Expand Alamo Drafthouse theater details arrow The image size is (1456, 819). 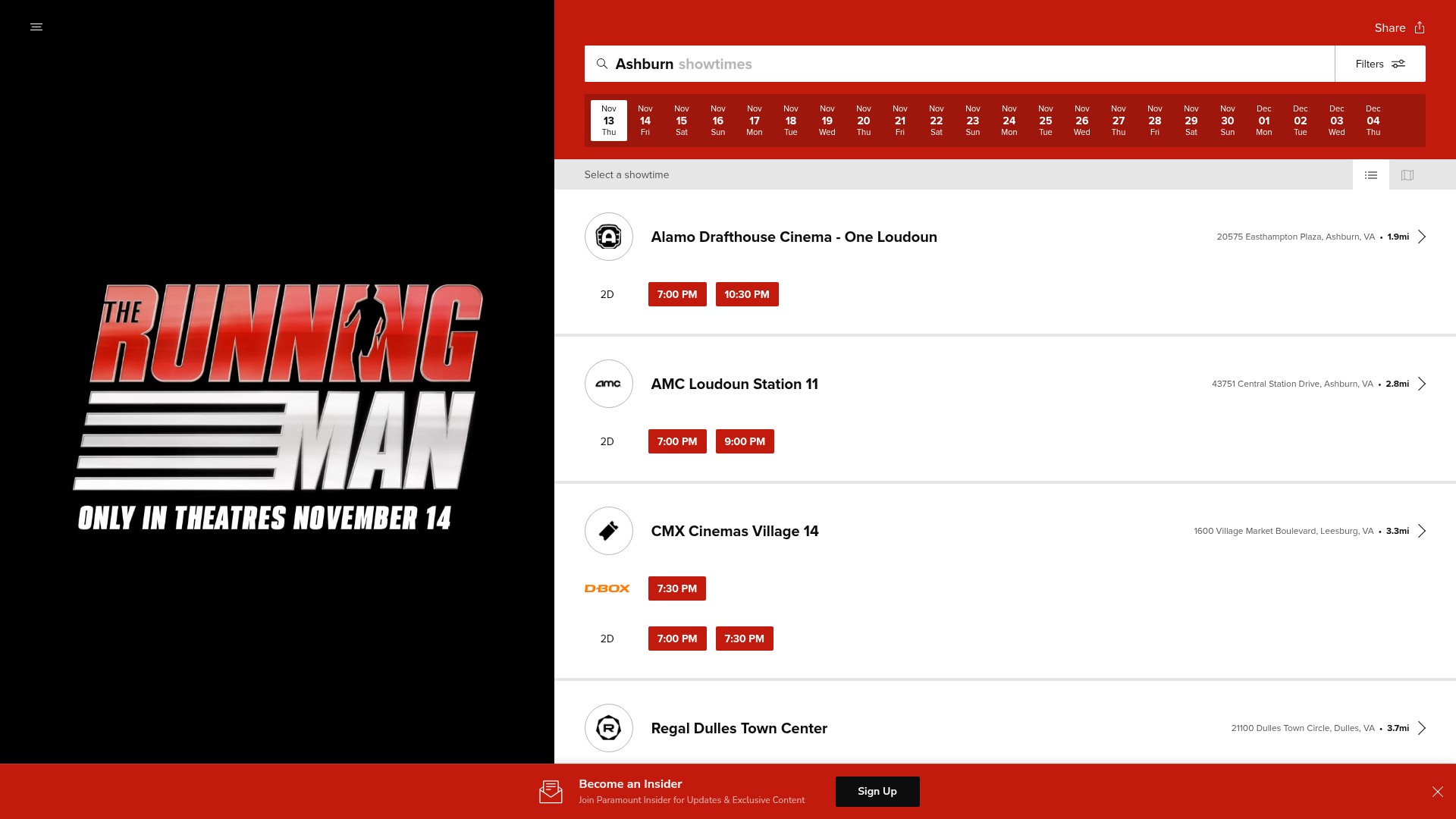(x=1422, y=237)
